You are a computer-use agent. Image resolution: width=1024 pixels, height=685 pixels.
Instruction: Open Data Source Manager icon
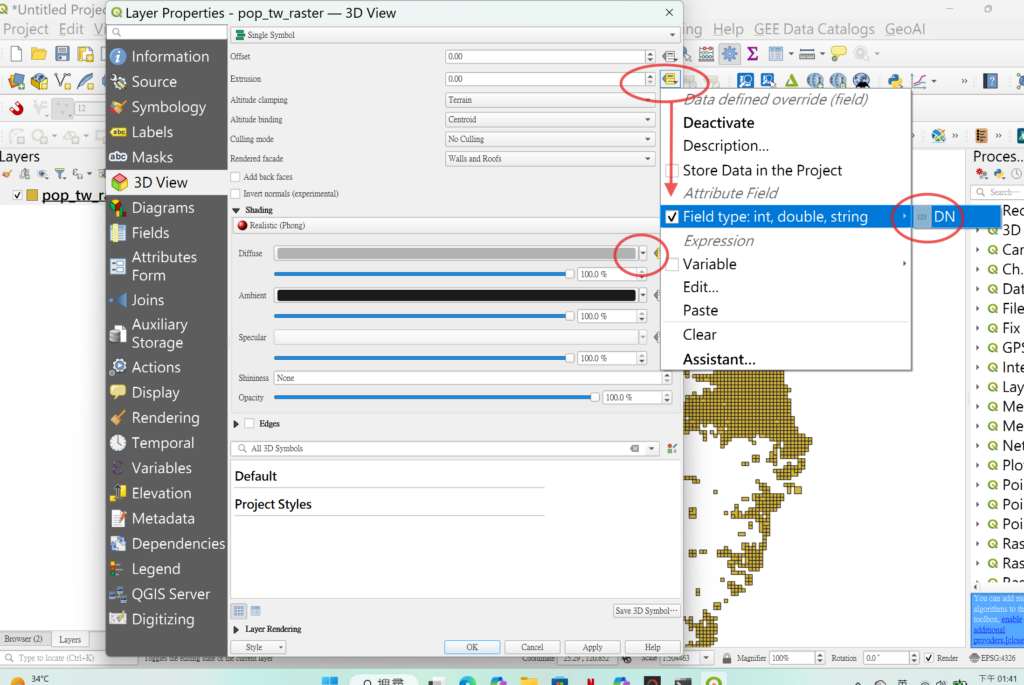[x=16, y=81]
